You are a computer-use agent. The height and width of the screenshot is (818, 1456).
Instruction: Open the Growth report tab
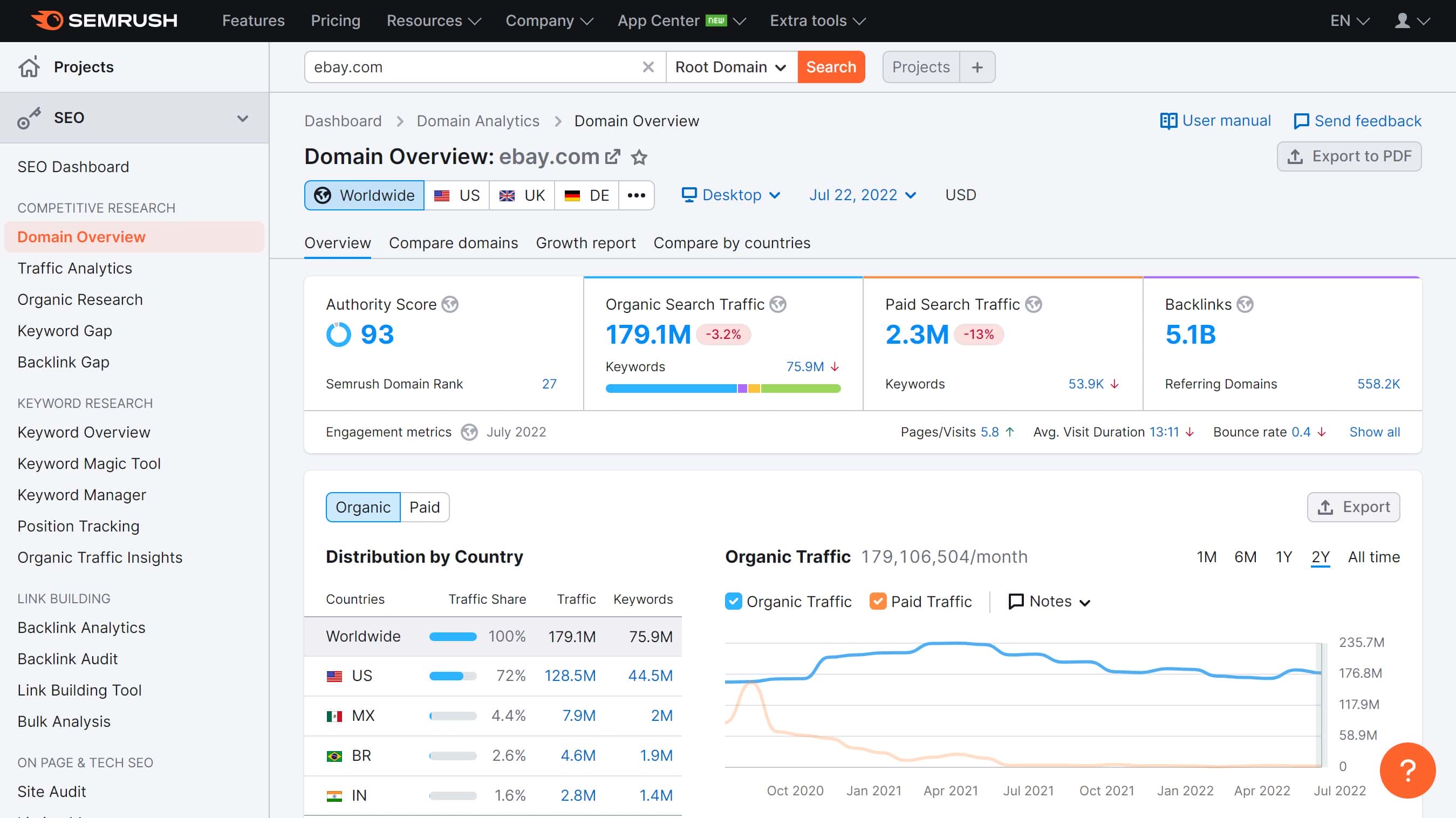(585, 242)
